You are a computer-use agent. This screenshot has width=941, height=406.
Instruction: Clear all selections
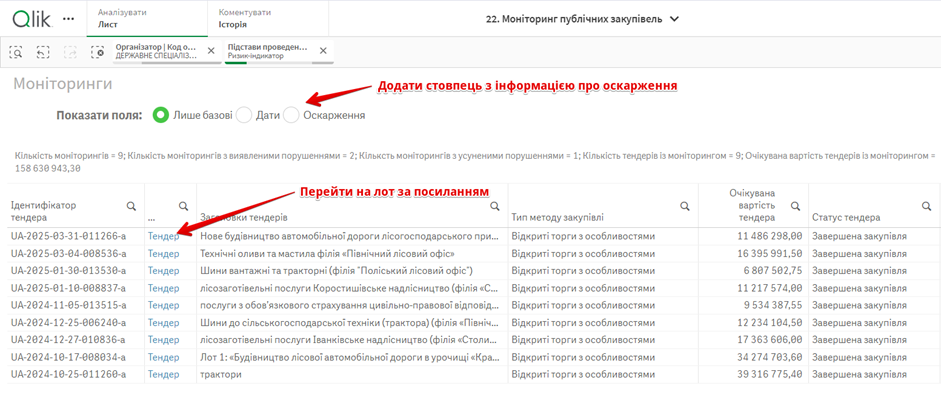(x=97, y=51)
